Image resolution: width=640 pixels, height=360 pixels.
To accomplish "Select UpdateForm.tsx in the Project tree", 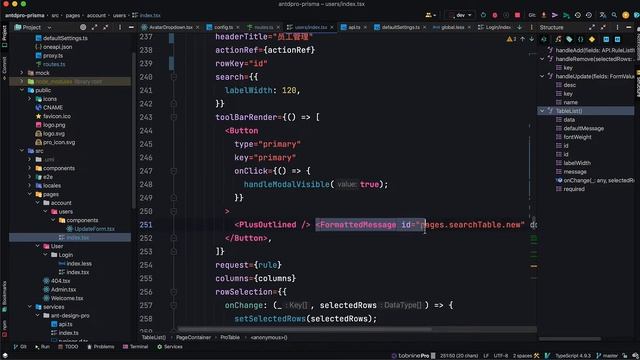I will click(94, 229).
